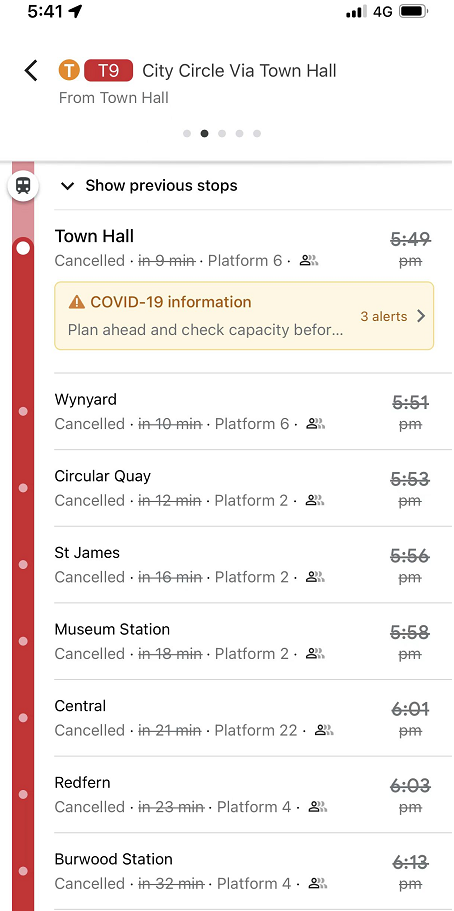The image size is (454, 911).
Task: Open the Circular Quay stop row
Action: pyautogui.click(x=253, y=488)
